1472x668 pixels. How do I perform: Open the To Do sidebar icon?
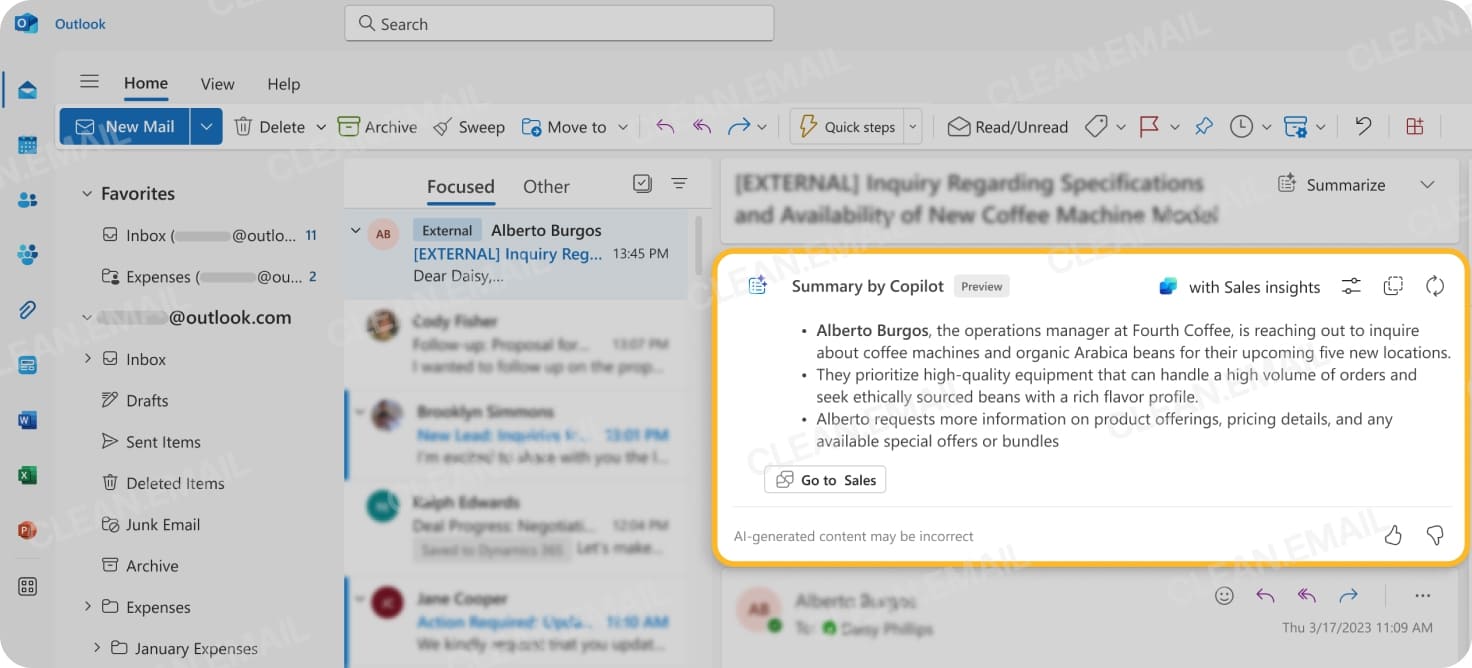[27, 365]
